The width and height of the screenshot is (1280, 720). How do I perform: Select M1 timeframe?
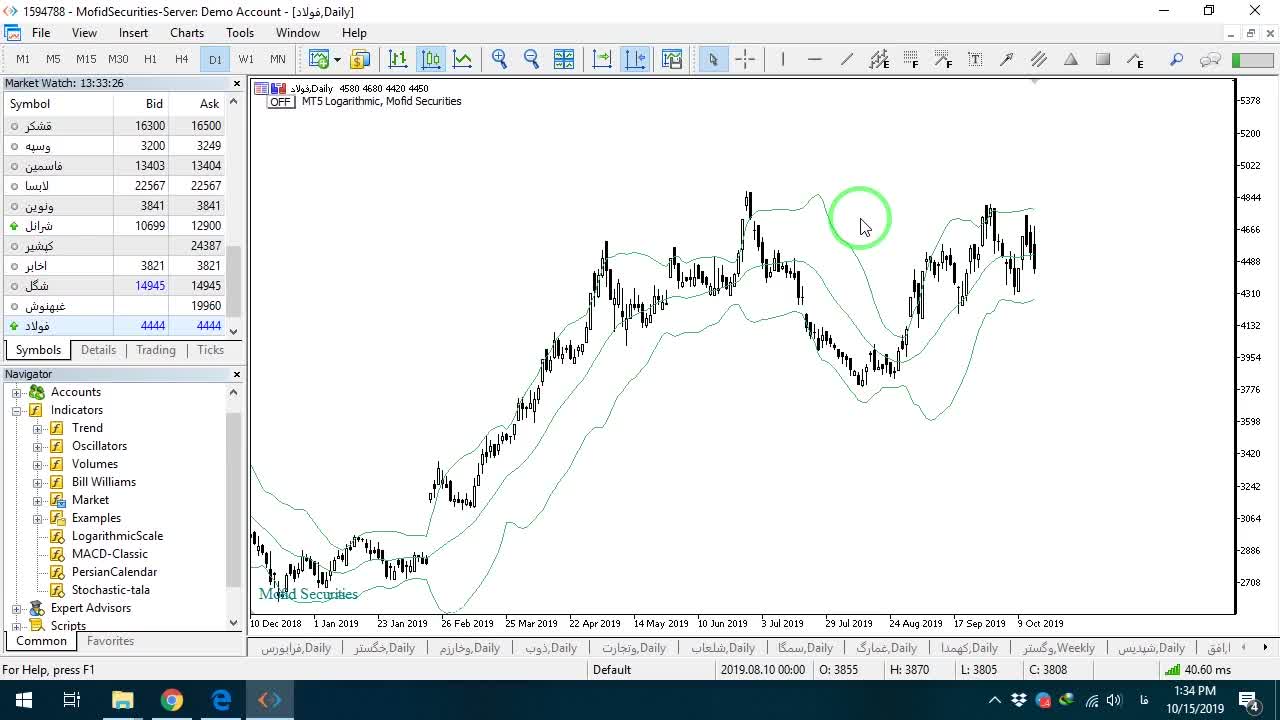tap(23, 59)
